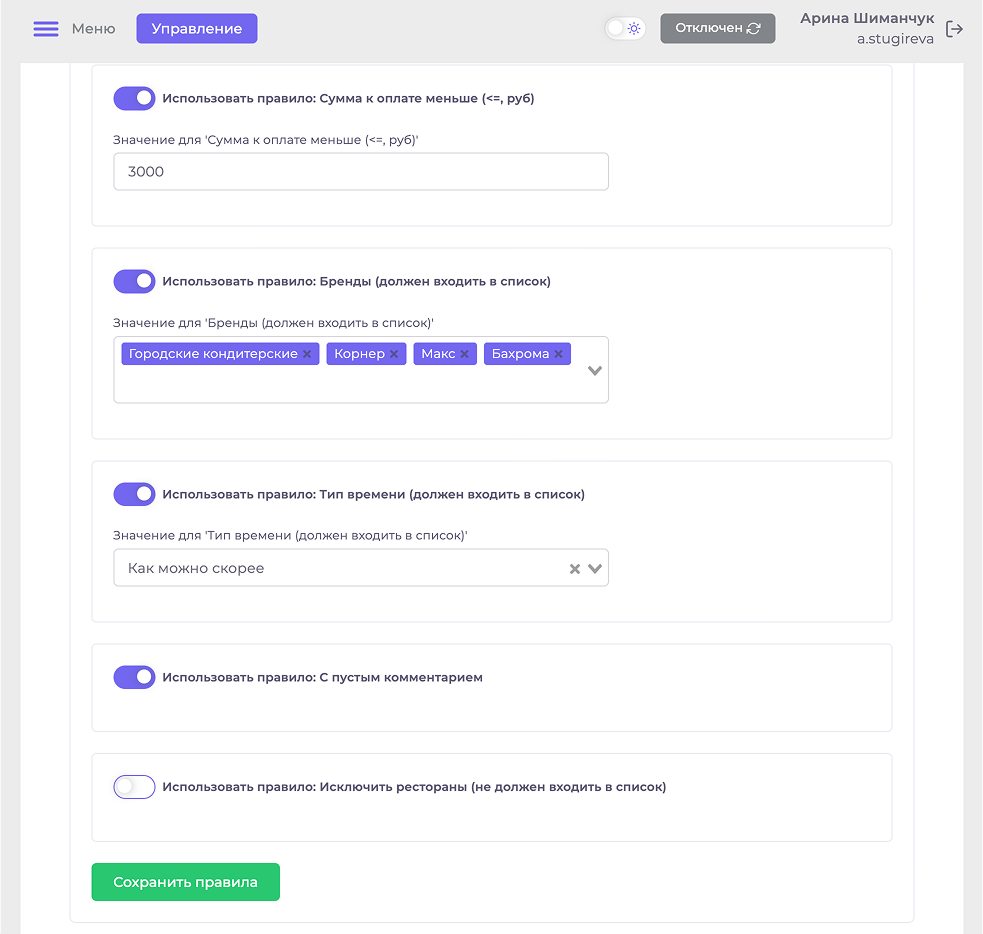This screenshot has height=934, width=983.
Task: Remove the «Бахрома» brand tag
Action: (559, 353)
